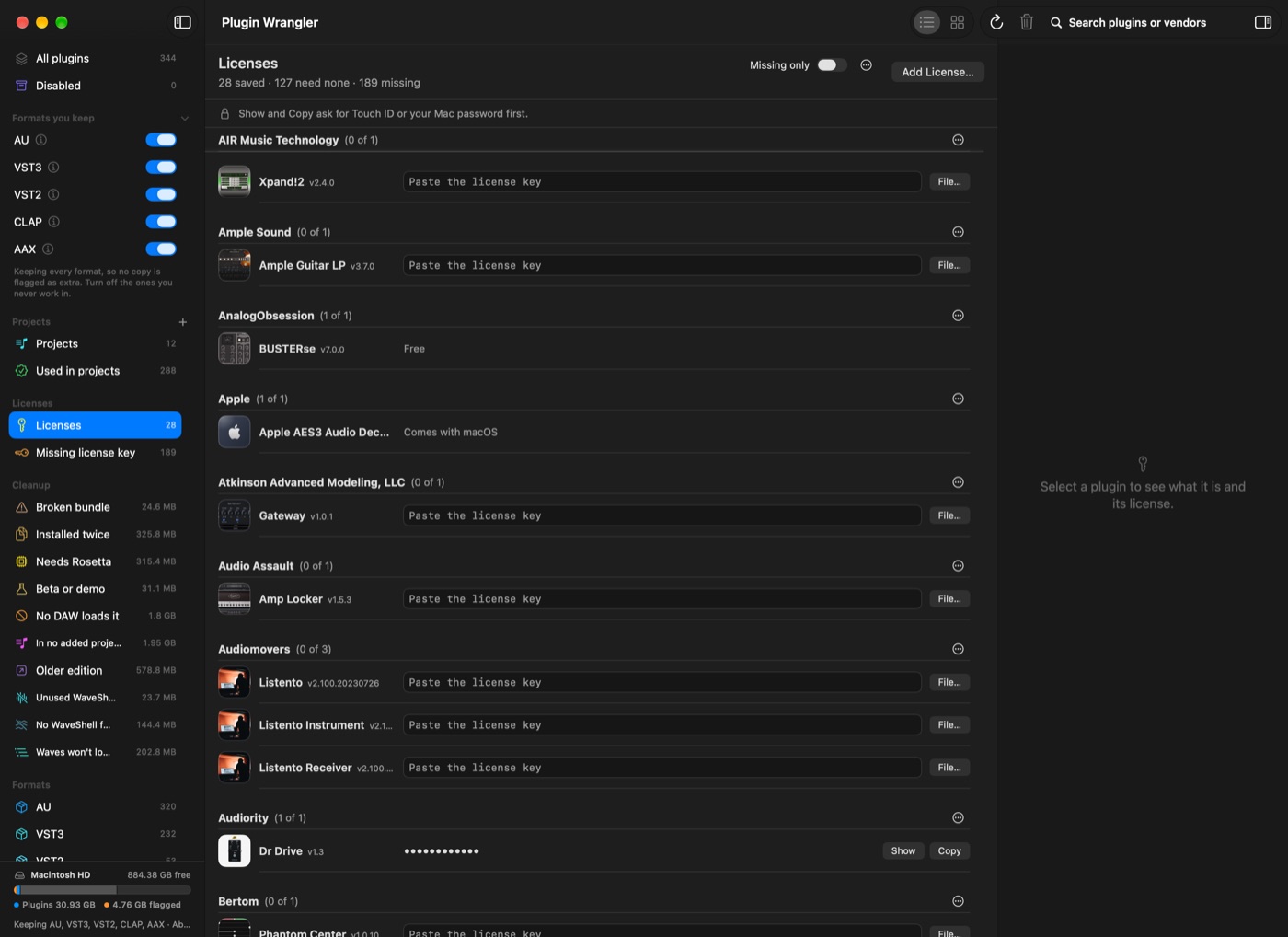Open Ample Sound group options menu
Screen dimensions: 1288x937
(x=958, y=232)
